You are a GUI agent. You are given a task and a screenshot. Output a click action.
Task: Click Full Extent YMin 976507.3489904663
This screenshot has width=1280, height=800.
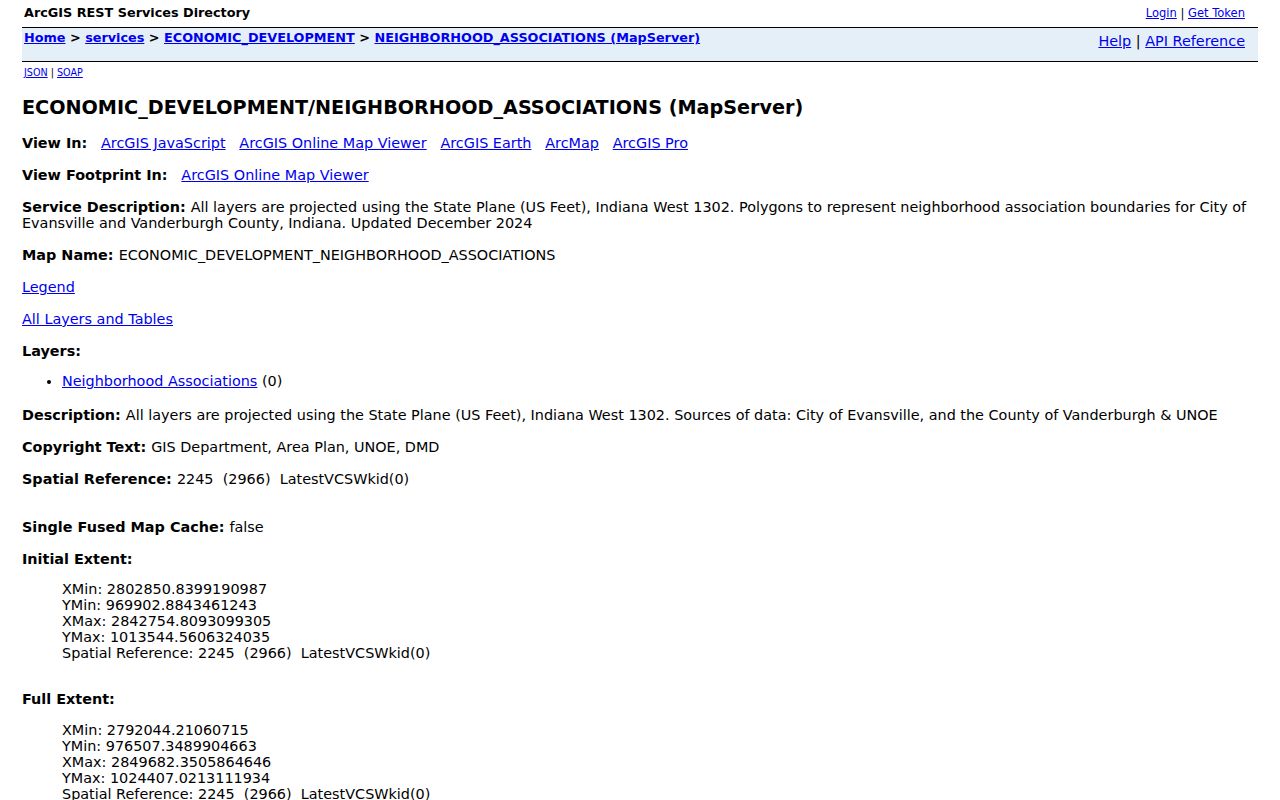159,746
